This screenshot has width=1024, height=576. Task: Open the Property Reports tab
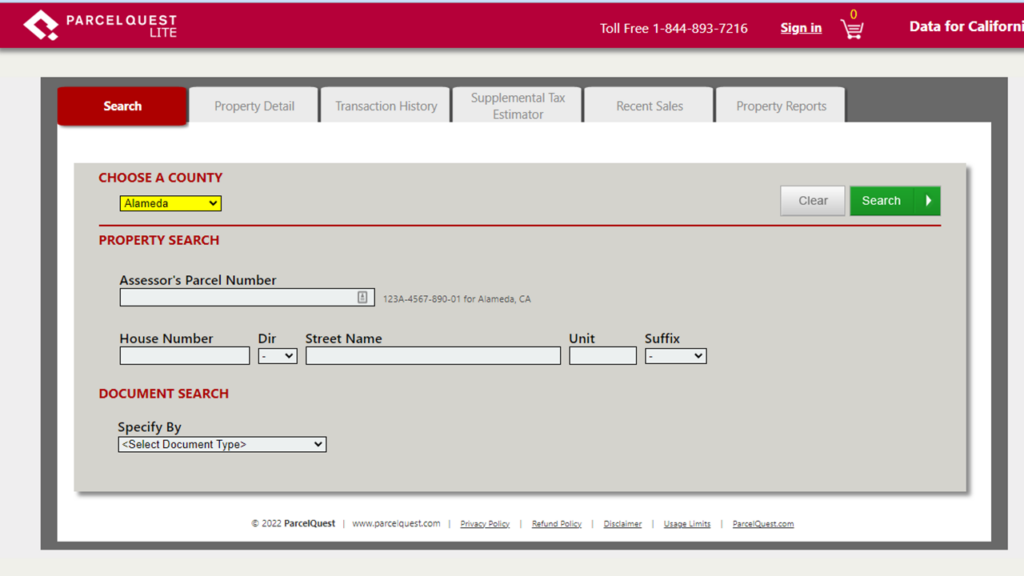[x=781, y=106]
